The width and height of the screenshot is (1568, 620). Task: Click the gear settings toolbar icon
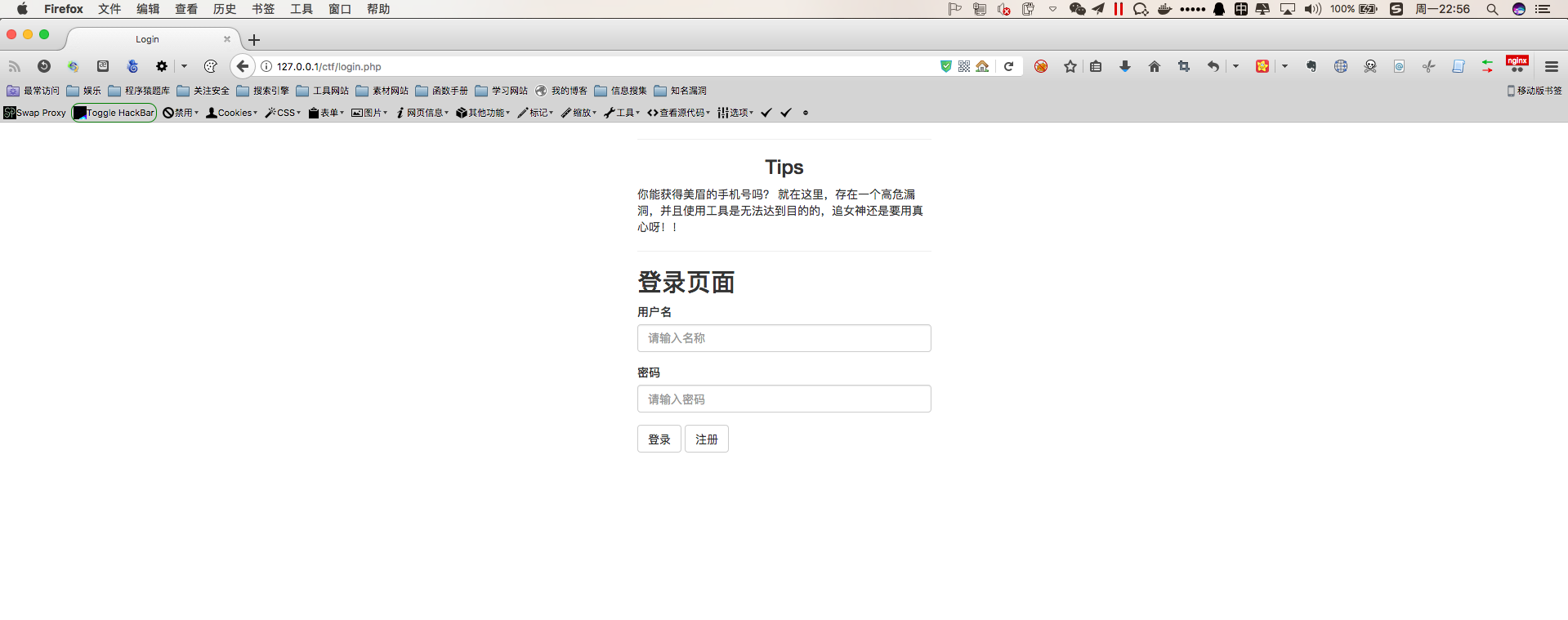click(162, 66)
